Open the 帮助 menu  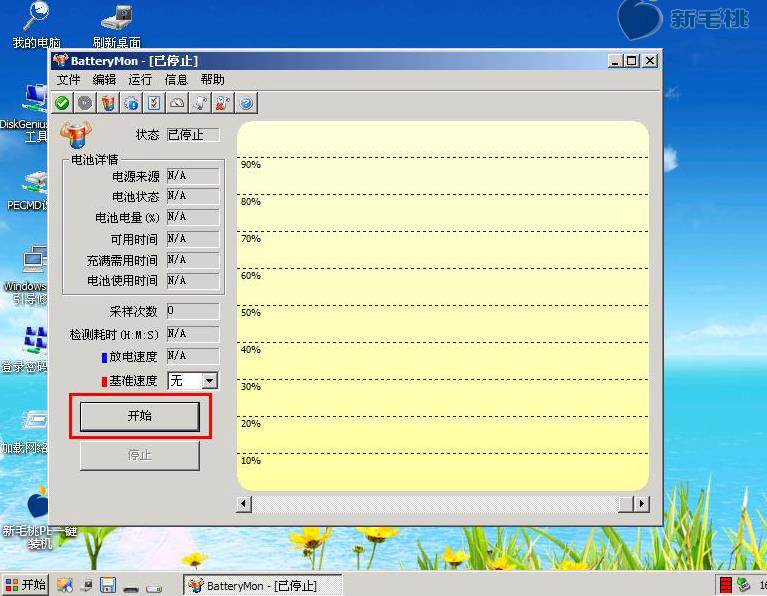(212, 80)
